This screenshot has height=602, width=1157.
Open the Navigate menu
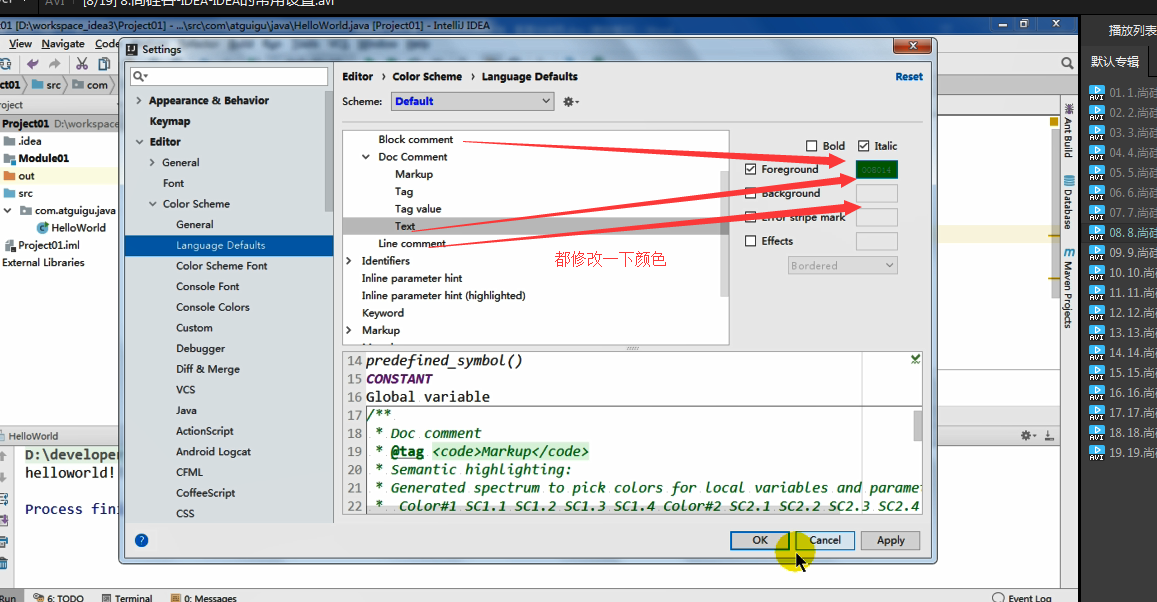pyautogui.click(x=63, y=44)
